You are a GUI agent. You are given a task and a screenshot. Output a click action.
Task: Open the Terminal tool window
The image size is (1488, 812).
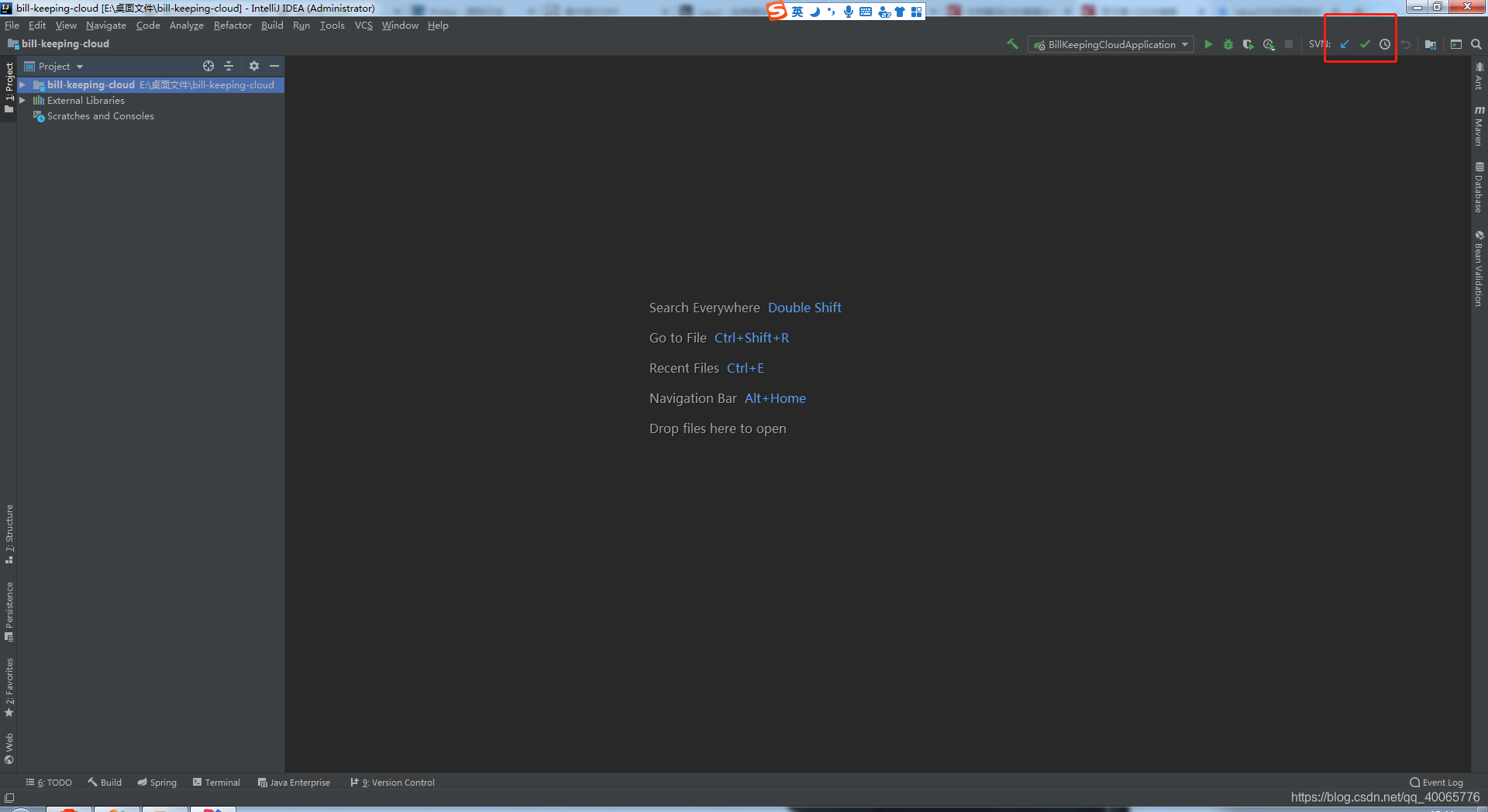pos(216,783)
